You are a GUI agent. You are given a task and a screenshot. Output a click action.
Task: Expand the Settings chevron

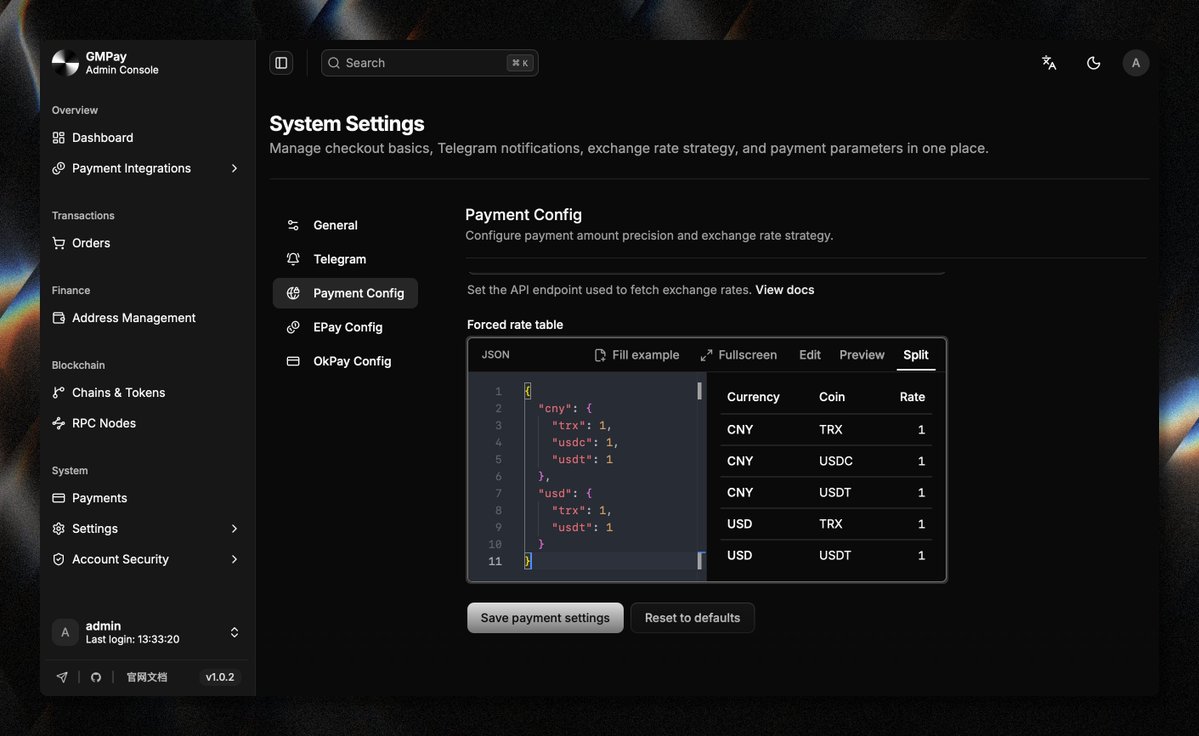(234, 529)
